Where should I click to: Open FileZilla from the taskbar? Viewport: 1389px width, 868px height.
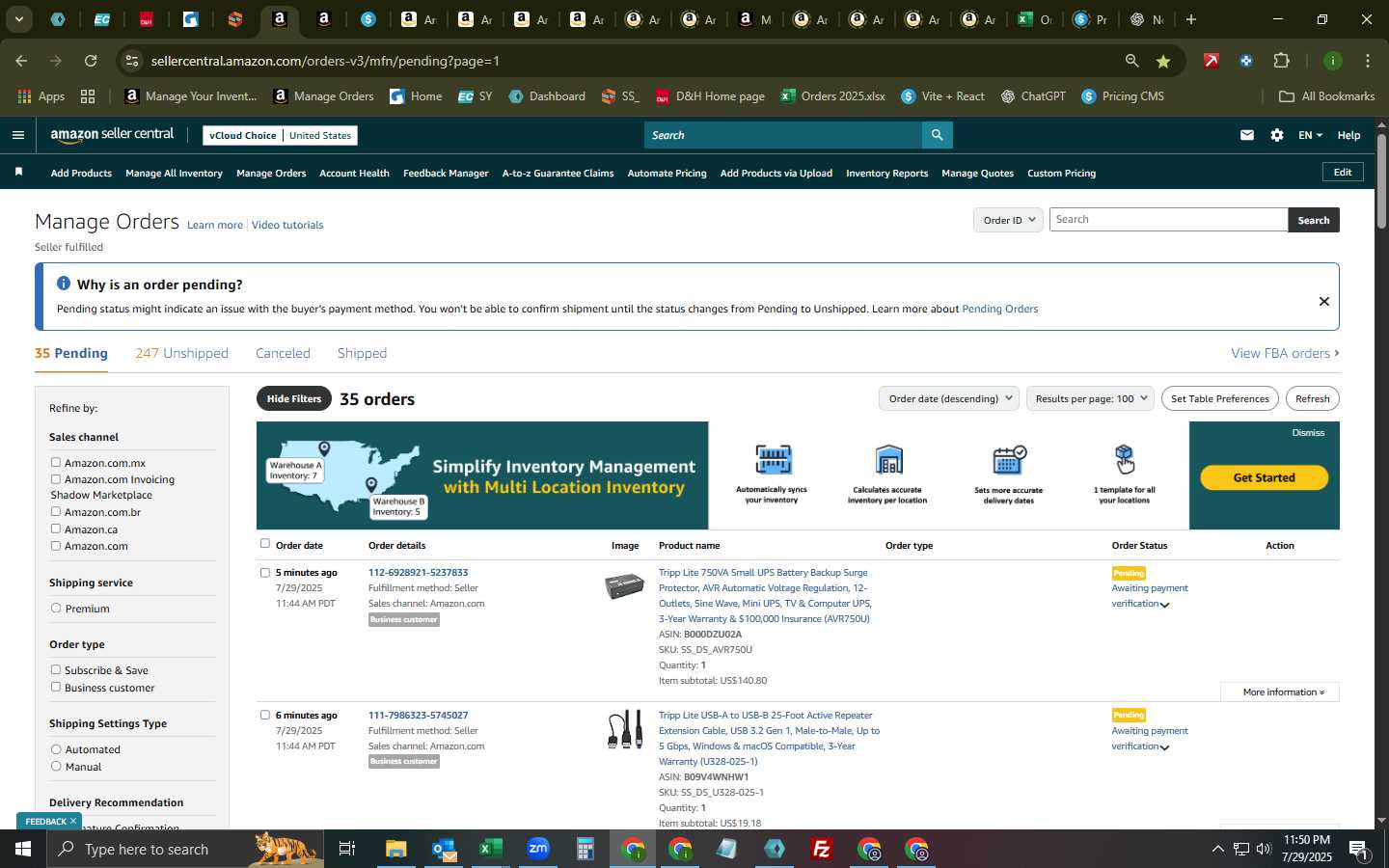(x=822, y=849)
